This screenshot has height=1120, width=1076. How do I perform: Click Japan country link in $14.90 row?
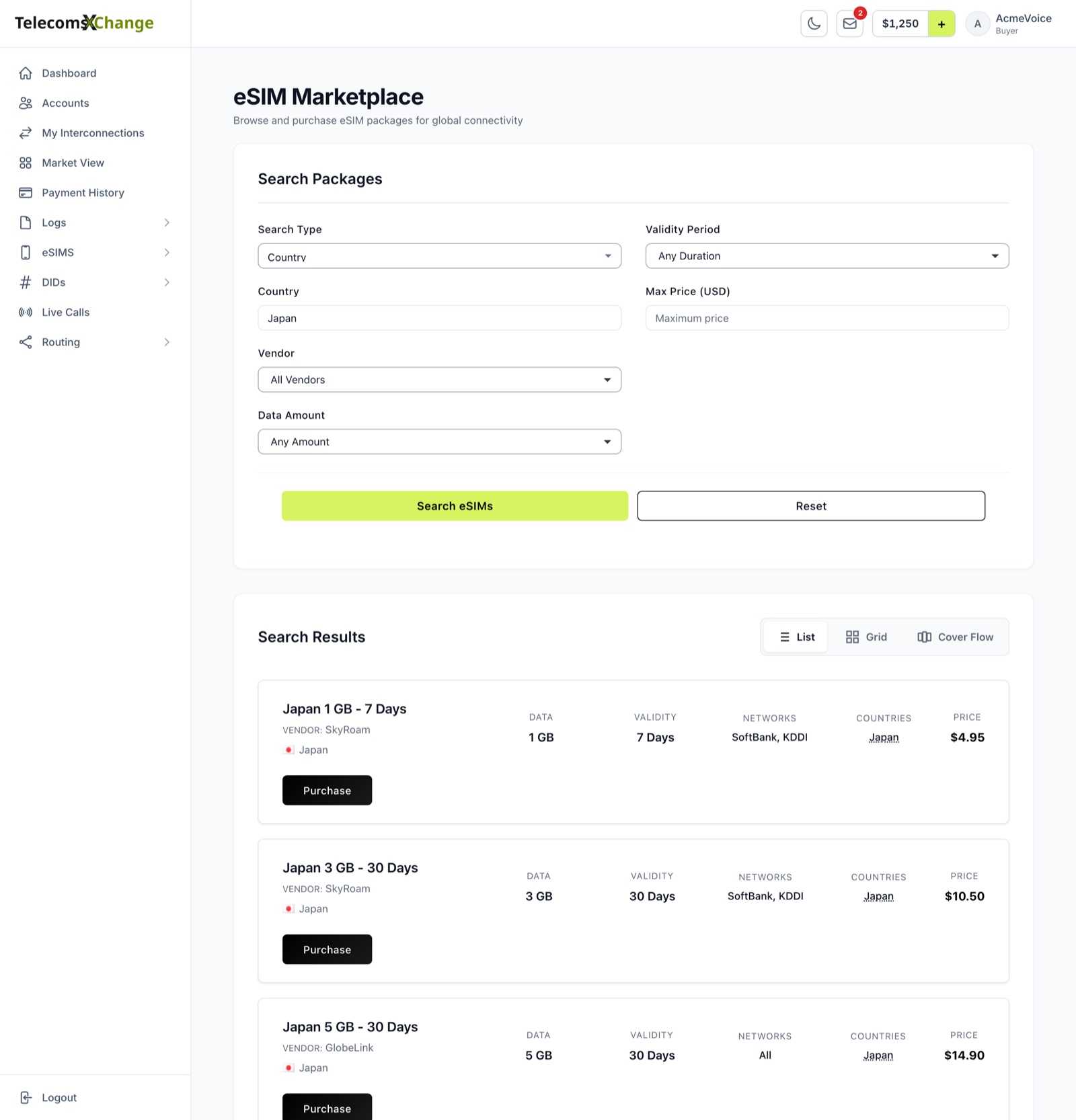tap(878, 1055)
